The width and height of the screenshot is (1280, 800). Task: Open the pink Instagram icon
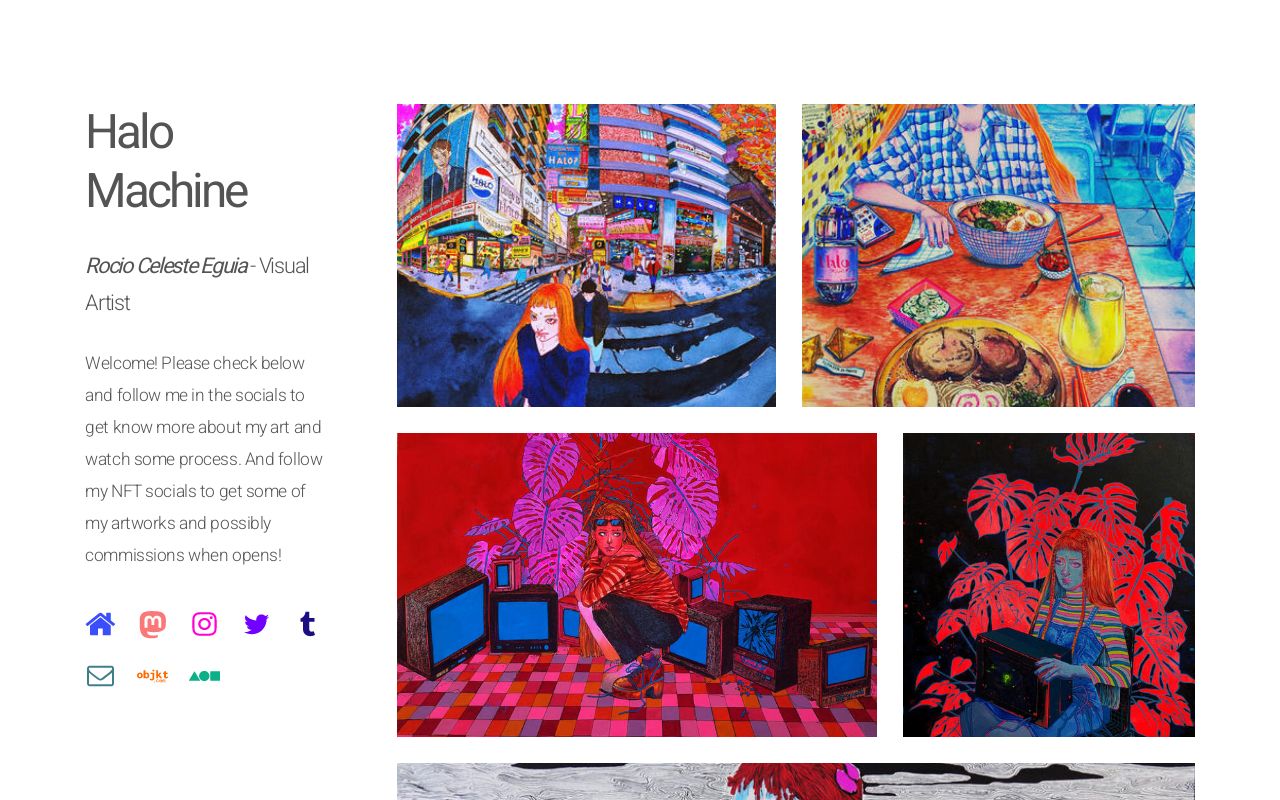pyautogui.click(x=204, y=624)
